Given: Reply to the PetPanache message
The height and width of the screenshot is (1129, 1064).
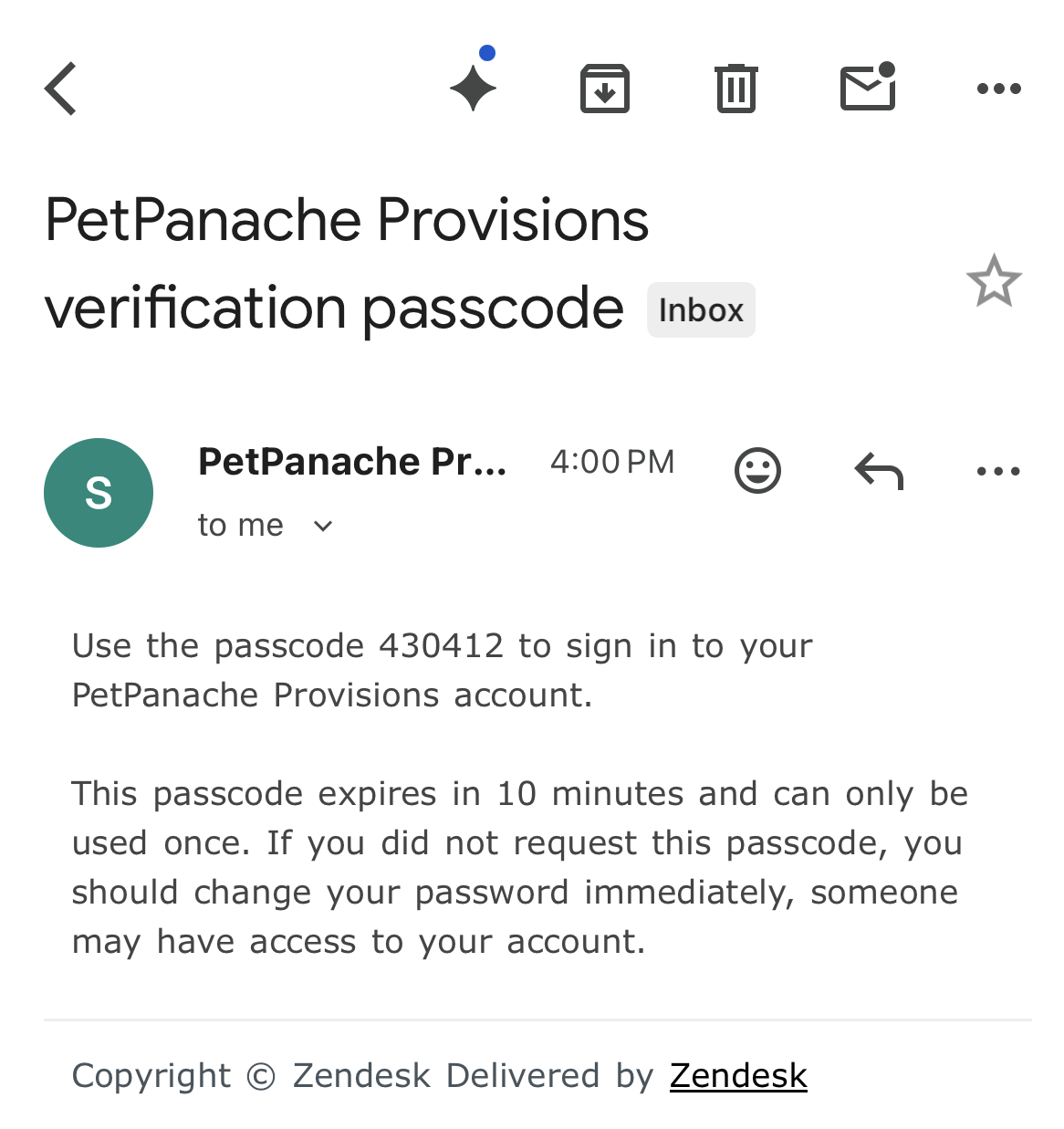Looking at the screenshot, I should 879,471.
